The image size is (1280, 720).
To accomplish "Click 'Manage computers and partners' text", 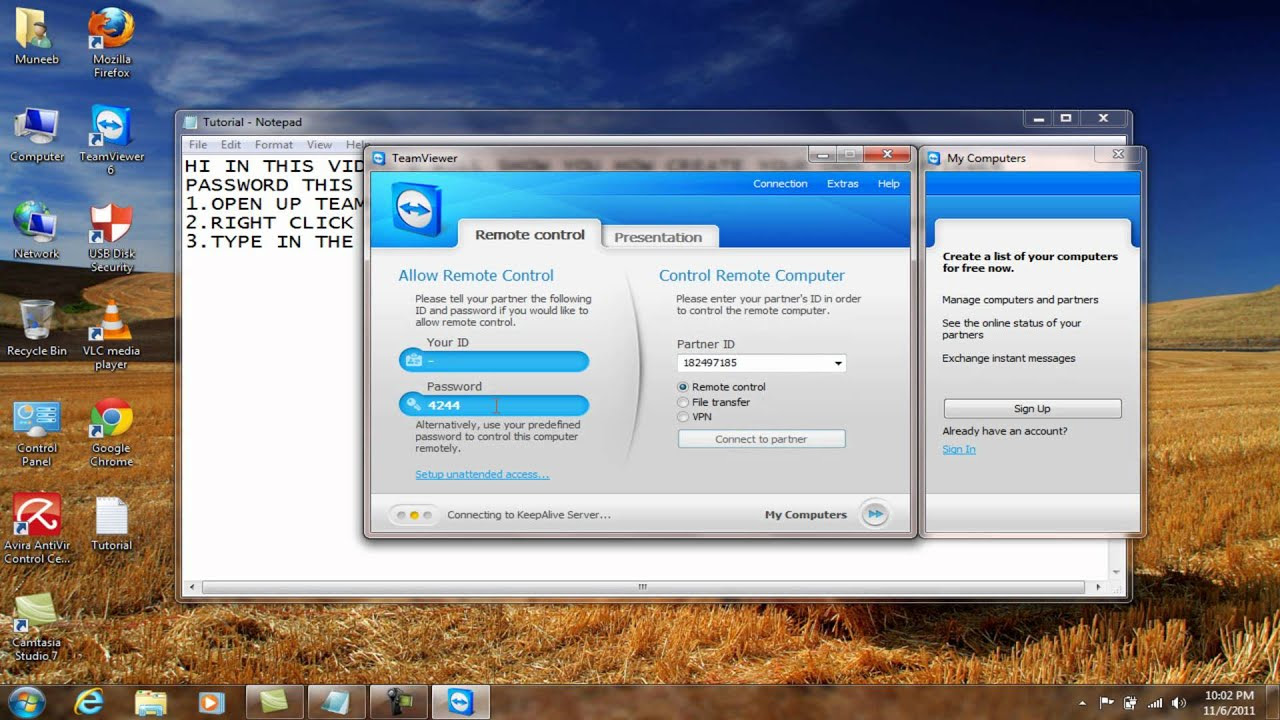I will point(1019,300).
